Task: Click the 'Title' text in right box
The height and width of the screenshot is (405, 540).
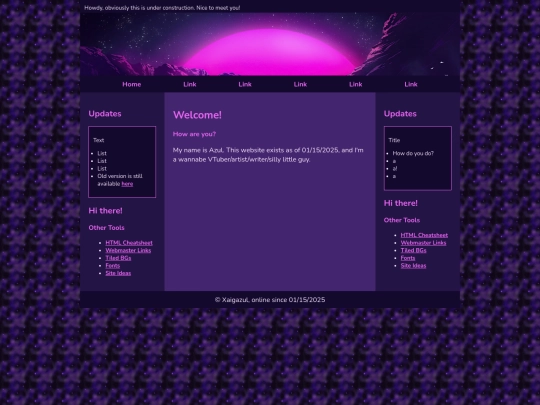Action: coord(394,140)
